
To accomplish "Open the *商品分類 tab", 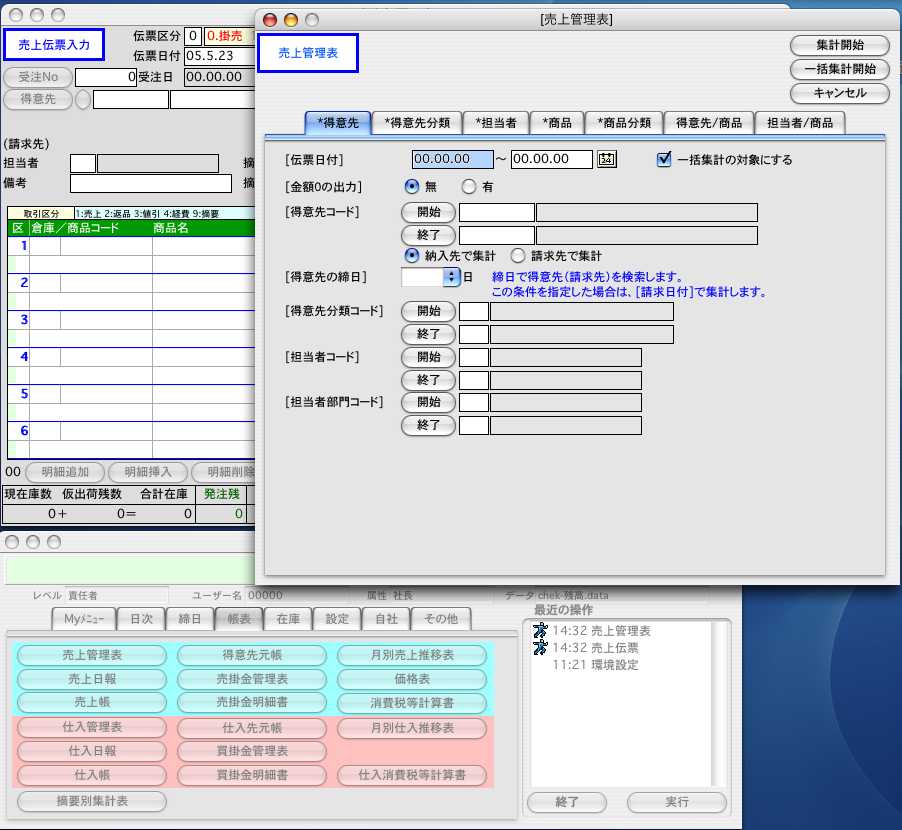I will coord(623,123).
